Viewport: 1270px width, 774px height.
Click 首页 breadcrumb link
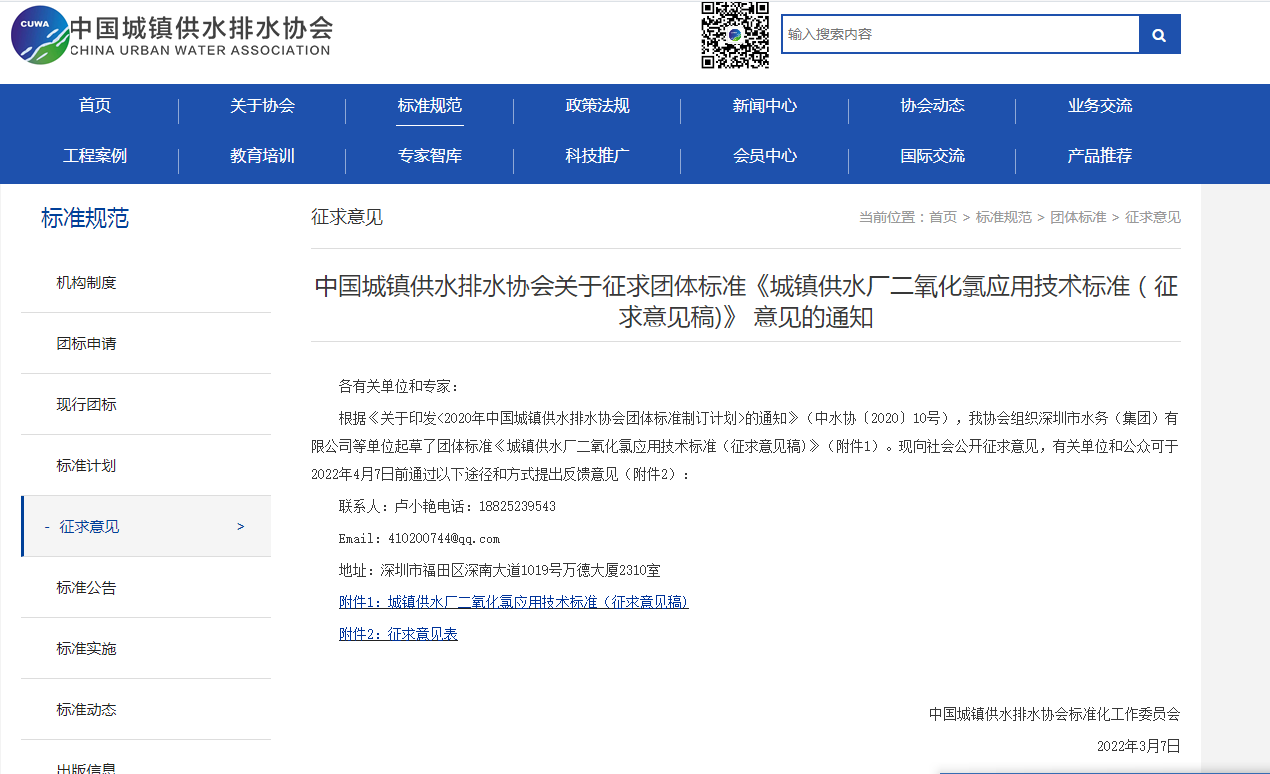pos(942,217)
